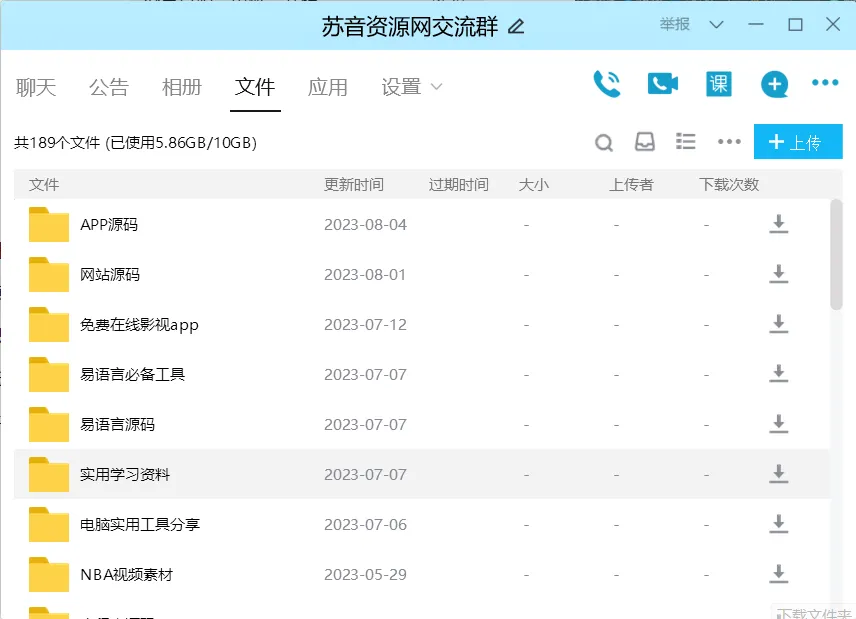Download the APP源码 folder
This screenshot has height=619, width=856.
point(778,224)
